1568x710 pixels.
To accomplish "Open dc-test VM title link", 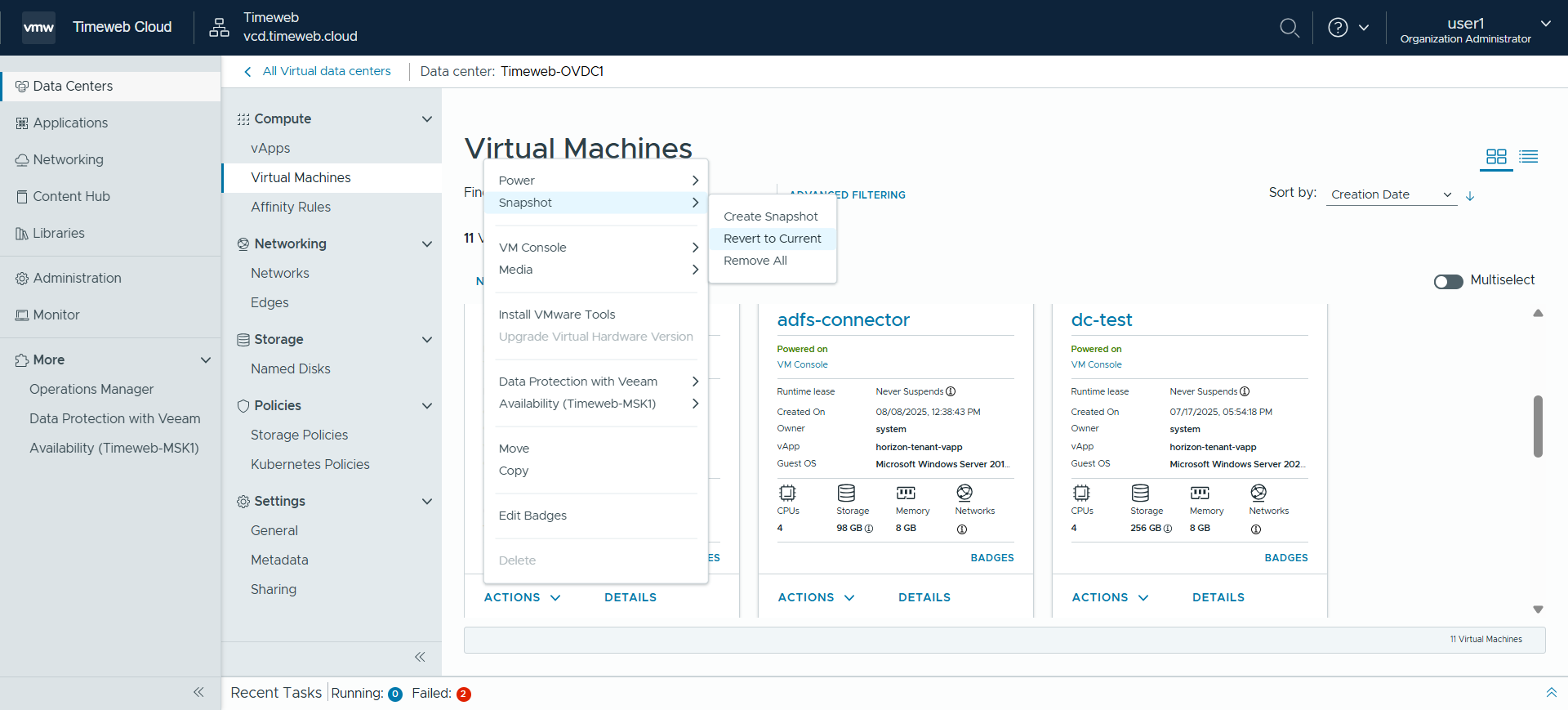I will click(1102, 320).
